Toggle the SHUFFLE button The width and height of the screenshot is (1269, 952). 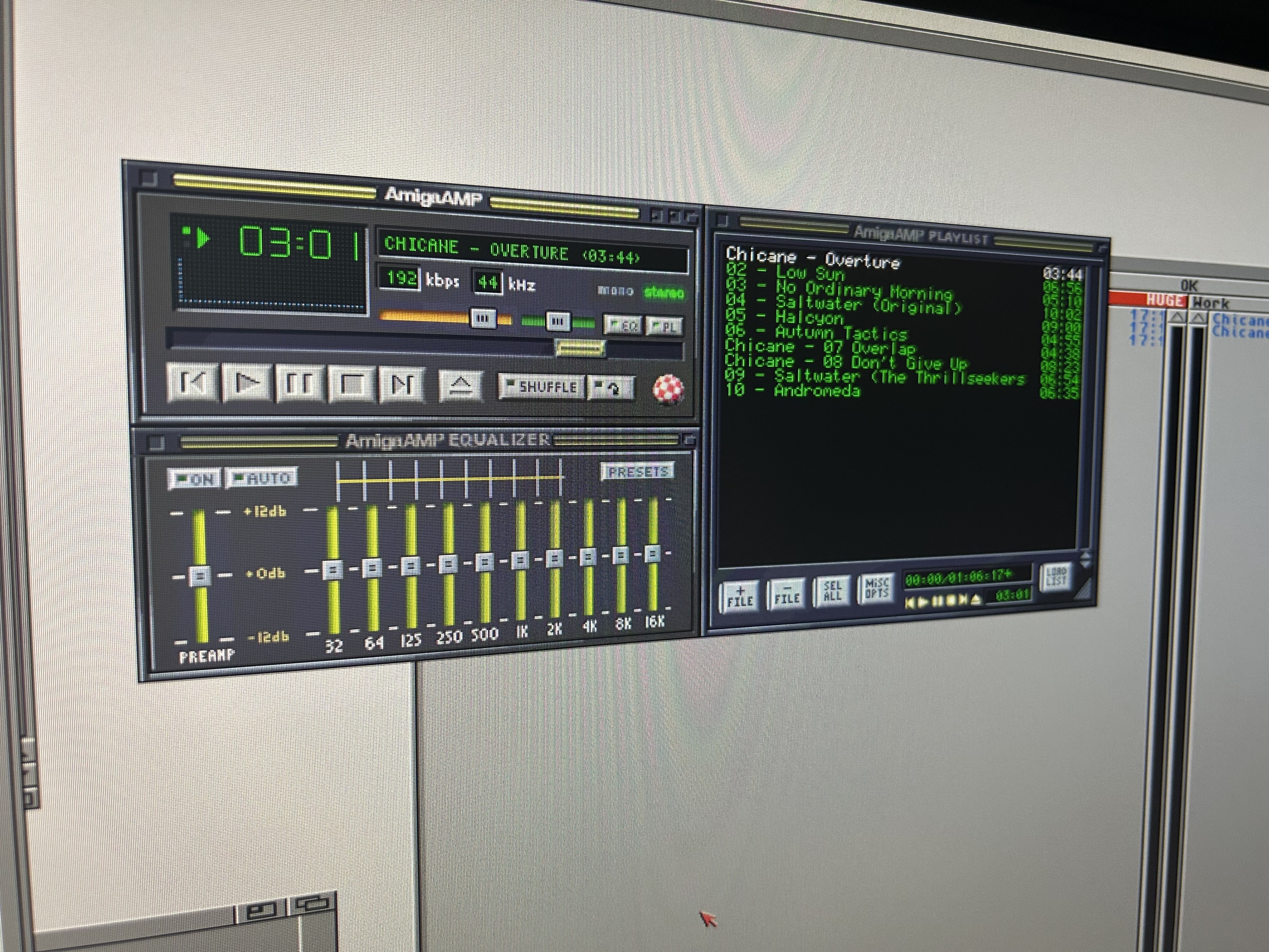[542, 387]
